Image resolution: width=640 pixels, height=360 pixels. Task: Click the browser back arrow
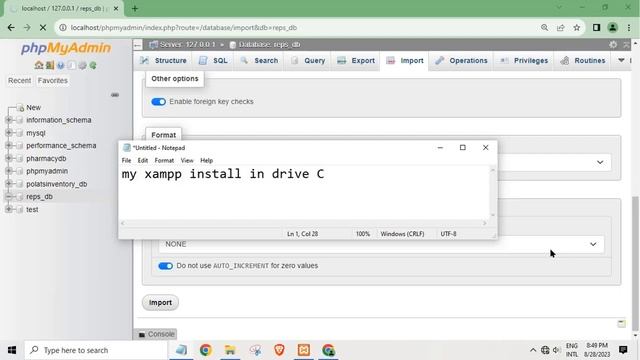coord(11,28)
